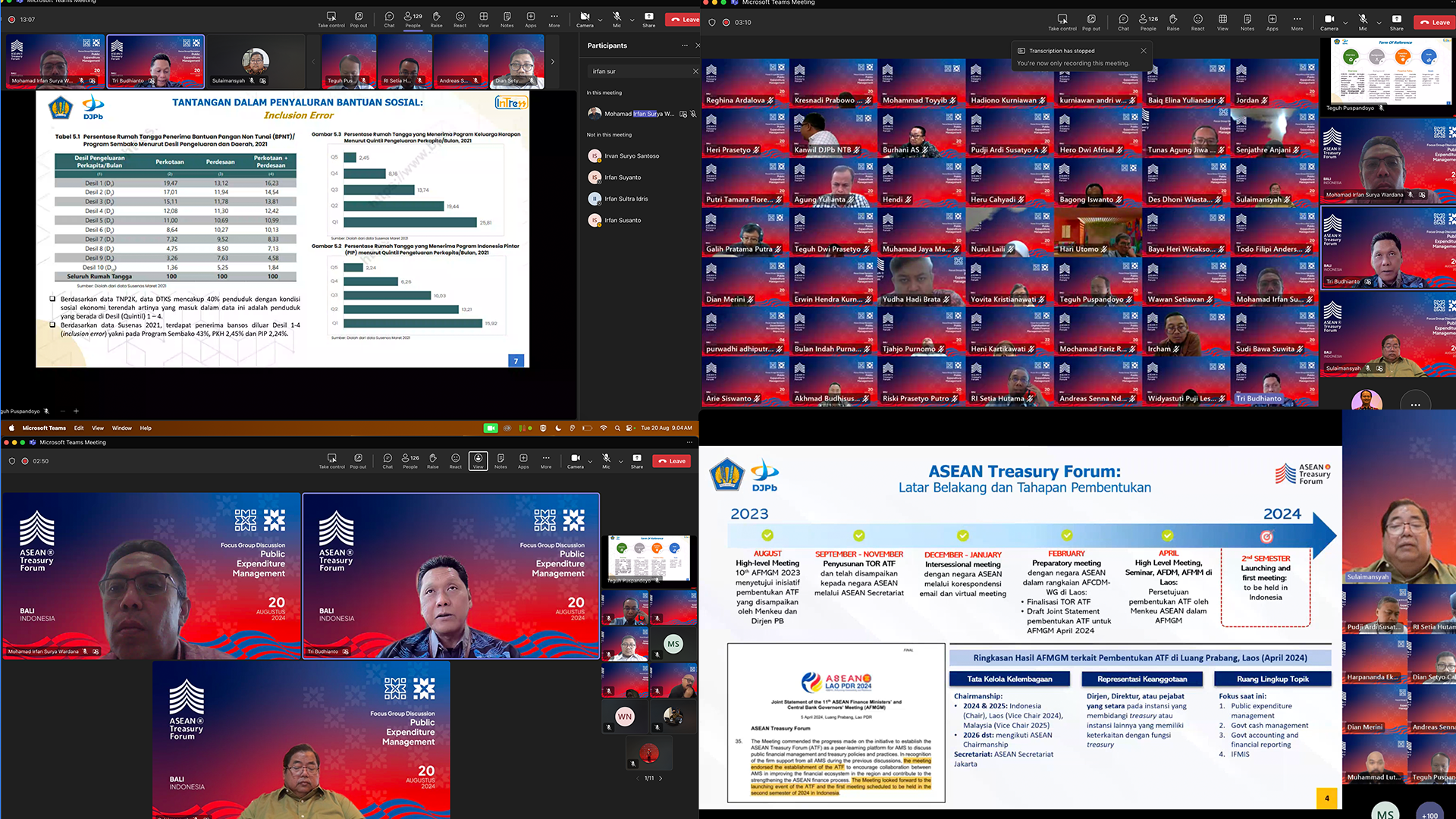
Task: Open Notes in the 03:10 meeting toolbar
Action: click(1247, 21)
